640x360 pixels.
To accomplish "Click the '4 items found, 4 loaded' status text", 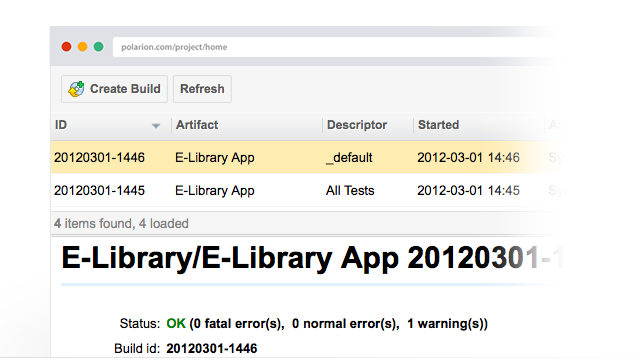I will click(x=121, y=224).
